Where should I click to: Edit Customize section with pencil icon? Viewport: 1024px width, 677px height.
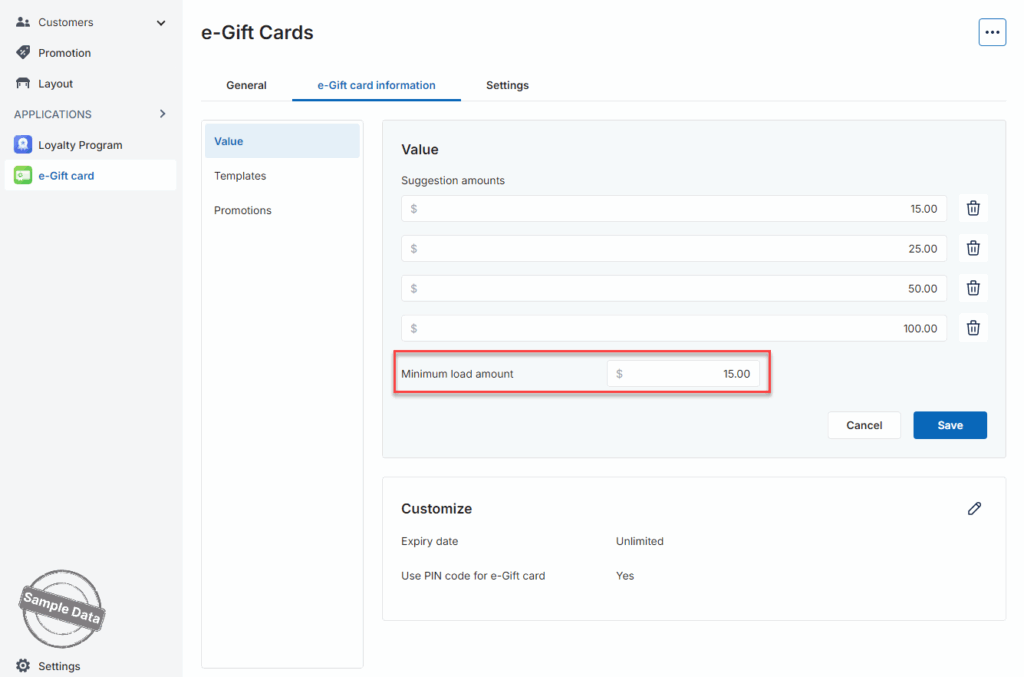coord(974,508)
